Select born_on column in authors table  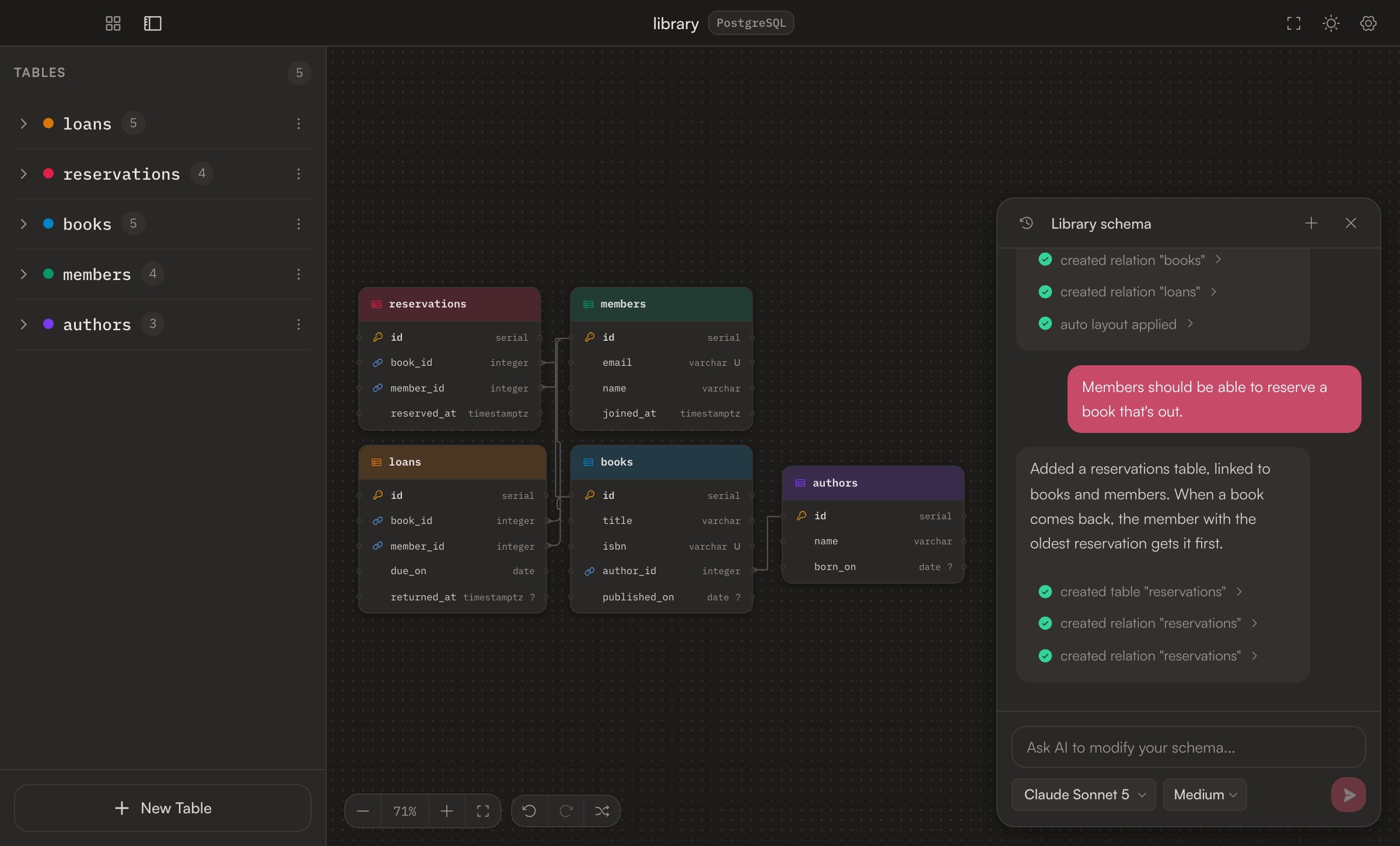pyautogui.click(x=873, y=567)
